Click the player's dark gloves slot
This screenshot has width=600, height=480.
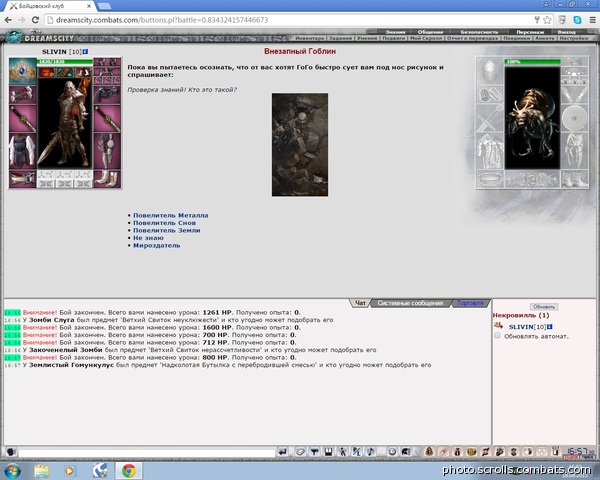107,95
